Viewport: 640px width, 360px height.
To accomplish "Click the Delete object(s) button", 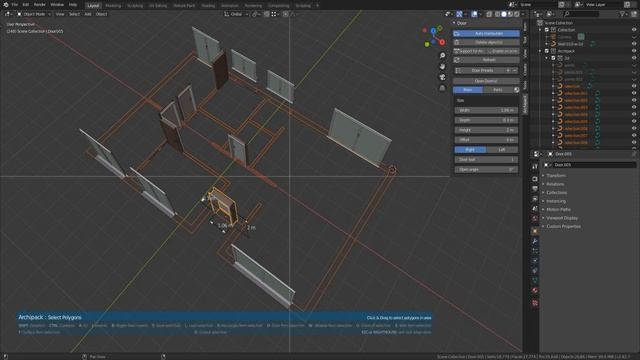I will pos(486,42).
